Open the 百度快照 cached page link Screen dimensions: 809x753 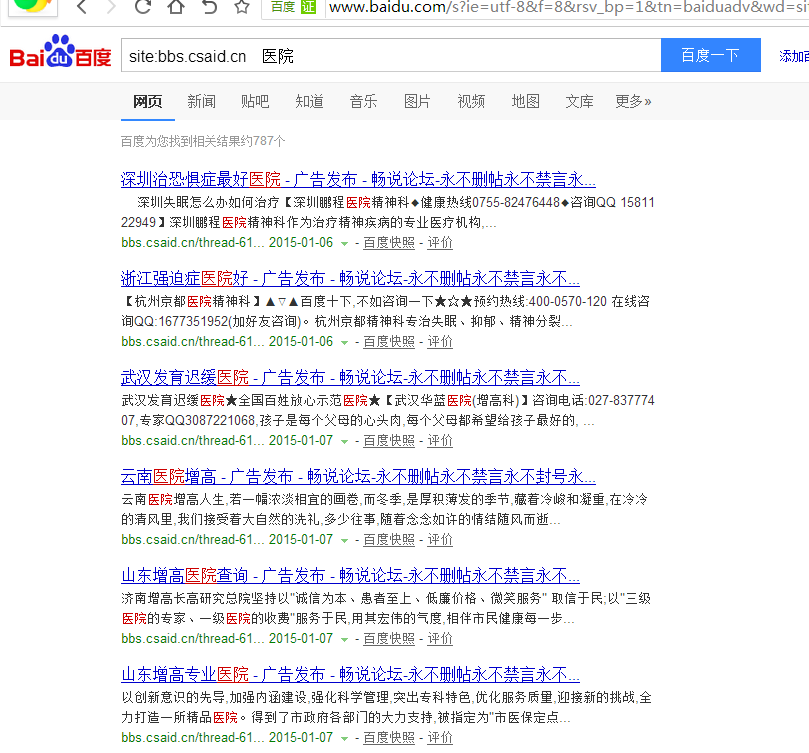click(389, 242)
